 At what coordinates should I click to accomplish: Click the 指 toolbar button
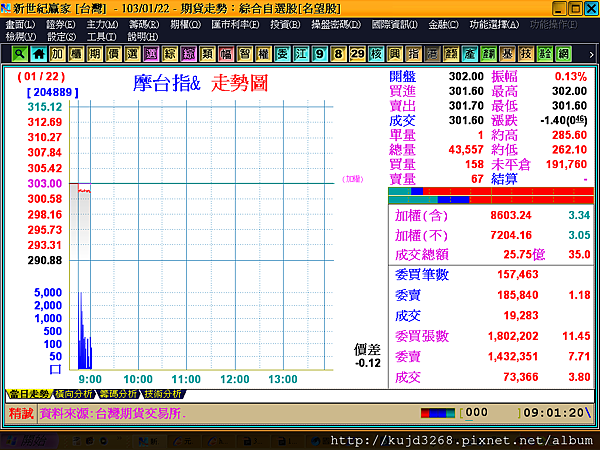coord(413,54)
